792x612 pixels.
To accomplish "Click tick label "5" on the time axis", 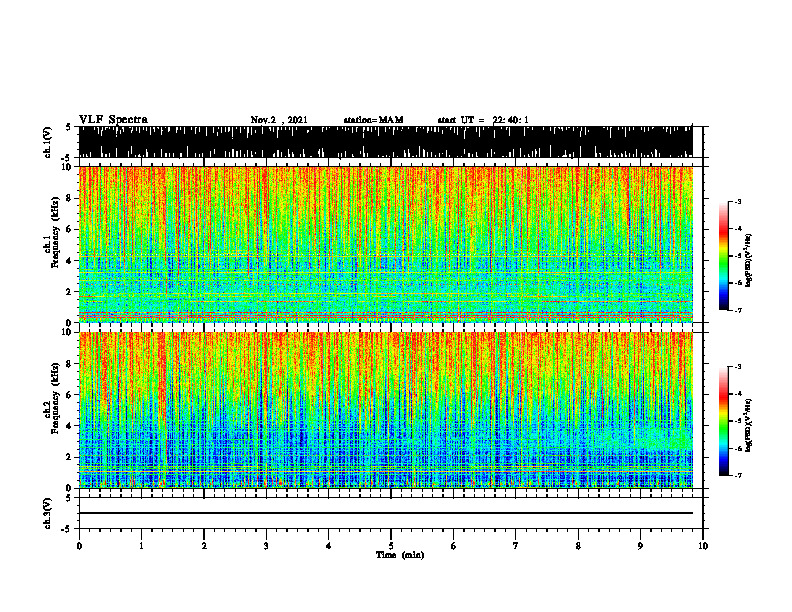I will [x=391, y=546].
